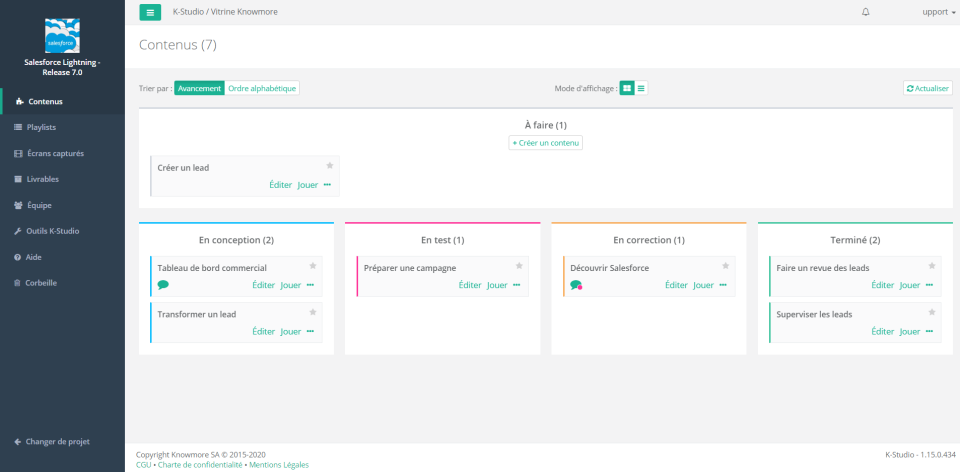
Task: Sort by Avancement
Action: (200, 88)
